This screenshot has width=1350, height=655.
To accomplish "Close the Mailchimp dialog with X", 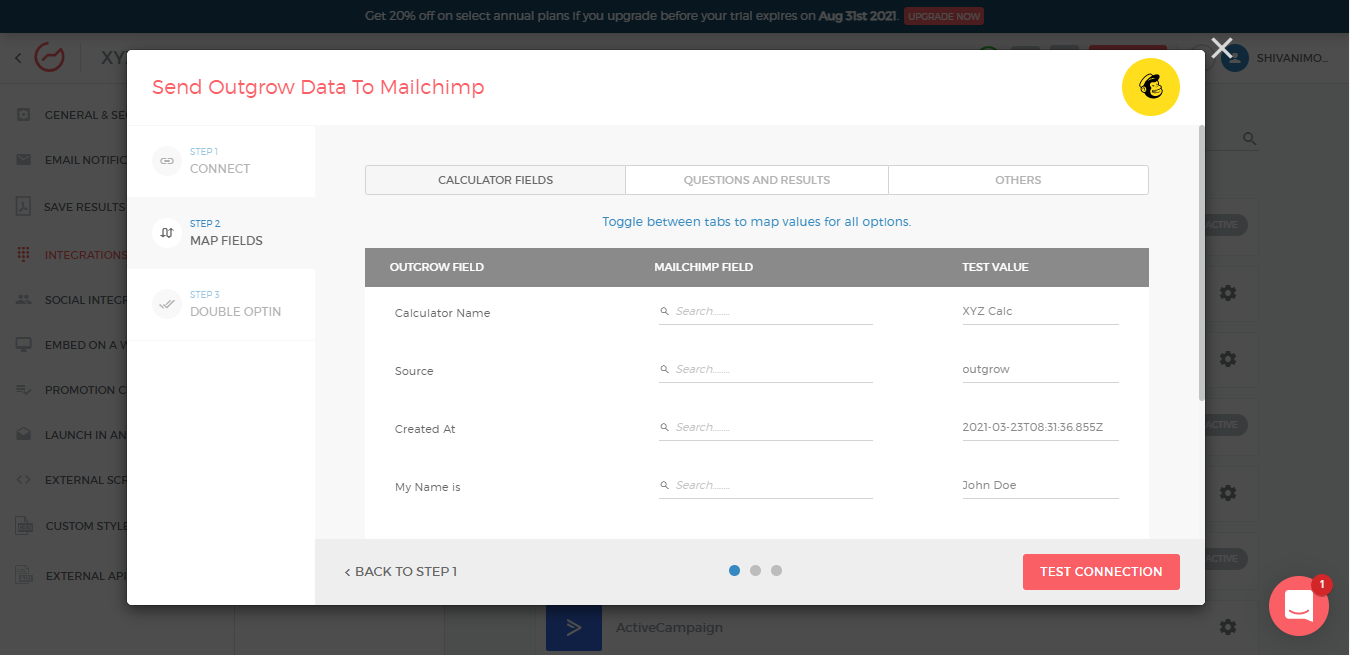I will coord(1221,48).
